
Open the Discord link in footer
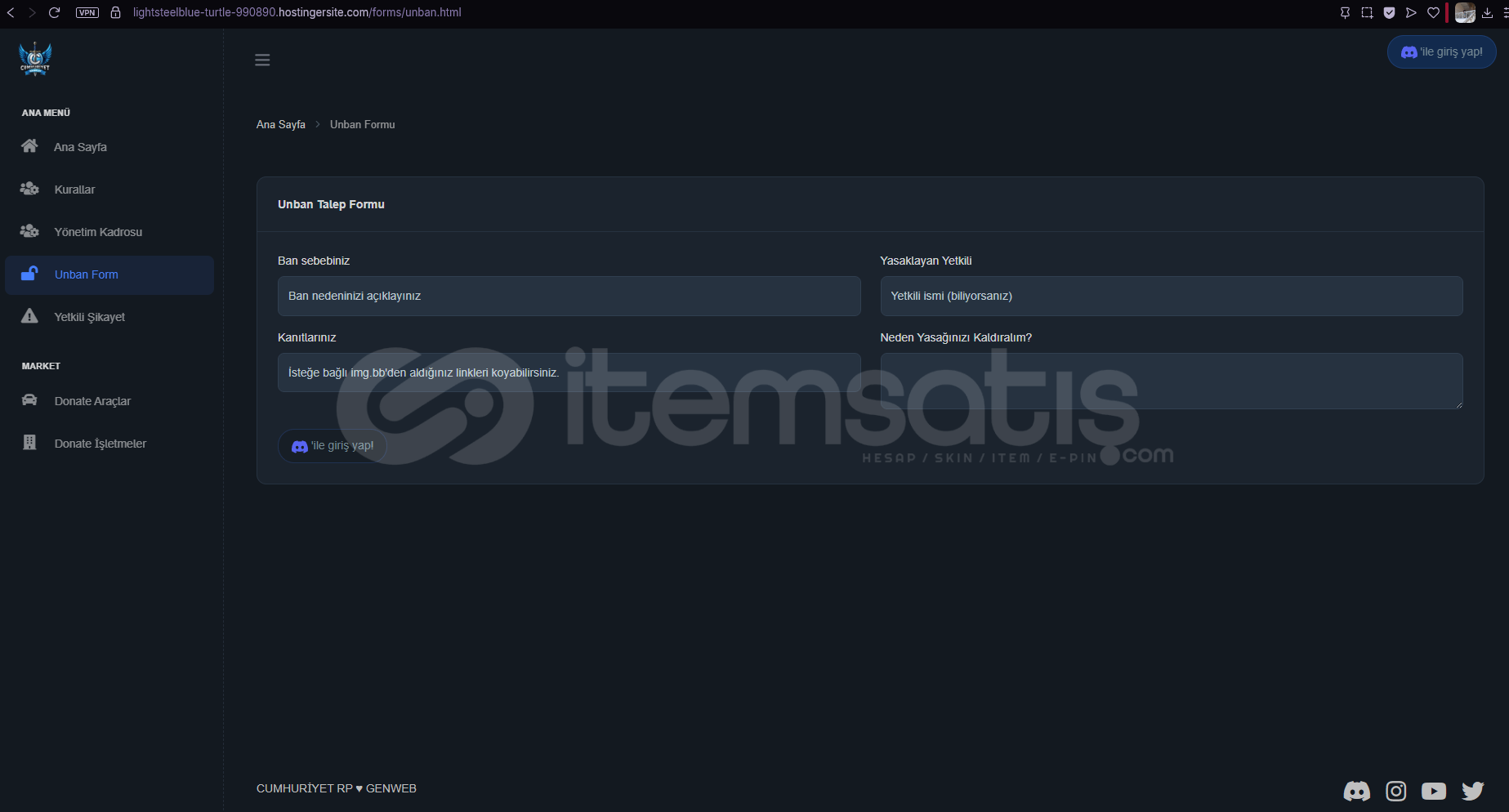click(1357, 791)
